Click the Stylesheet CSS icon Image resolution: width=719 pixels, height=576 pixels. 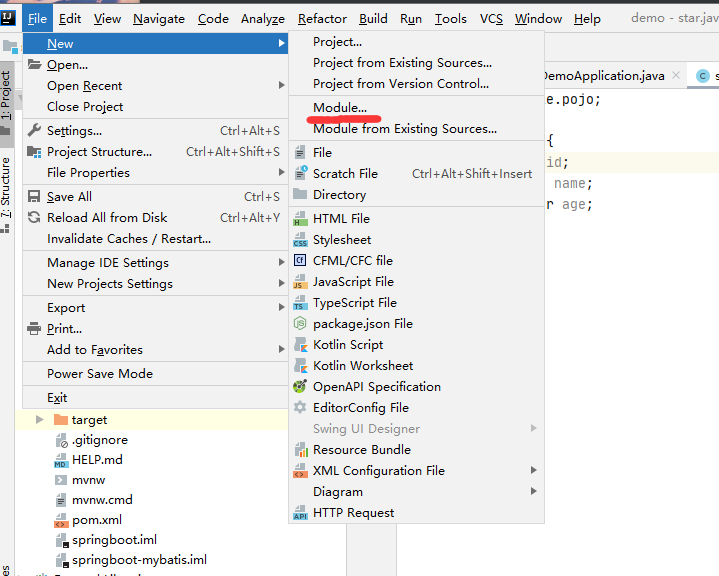(x=299, y=240)
